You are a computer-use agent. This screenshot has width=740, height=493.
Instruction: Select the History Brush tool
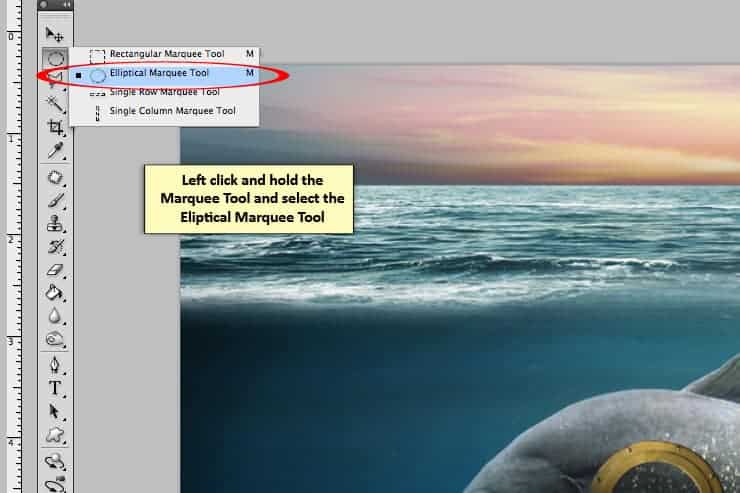pyautogui.click(x=55, y=247)
